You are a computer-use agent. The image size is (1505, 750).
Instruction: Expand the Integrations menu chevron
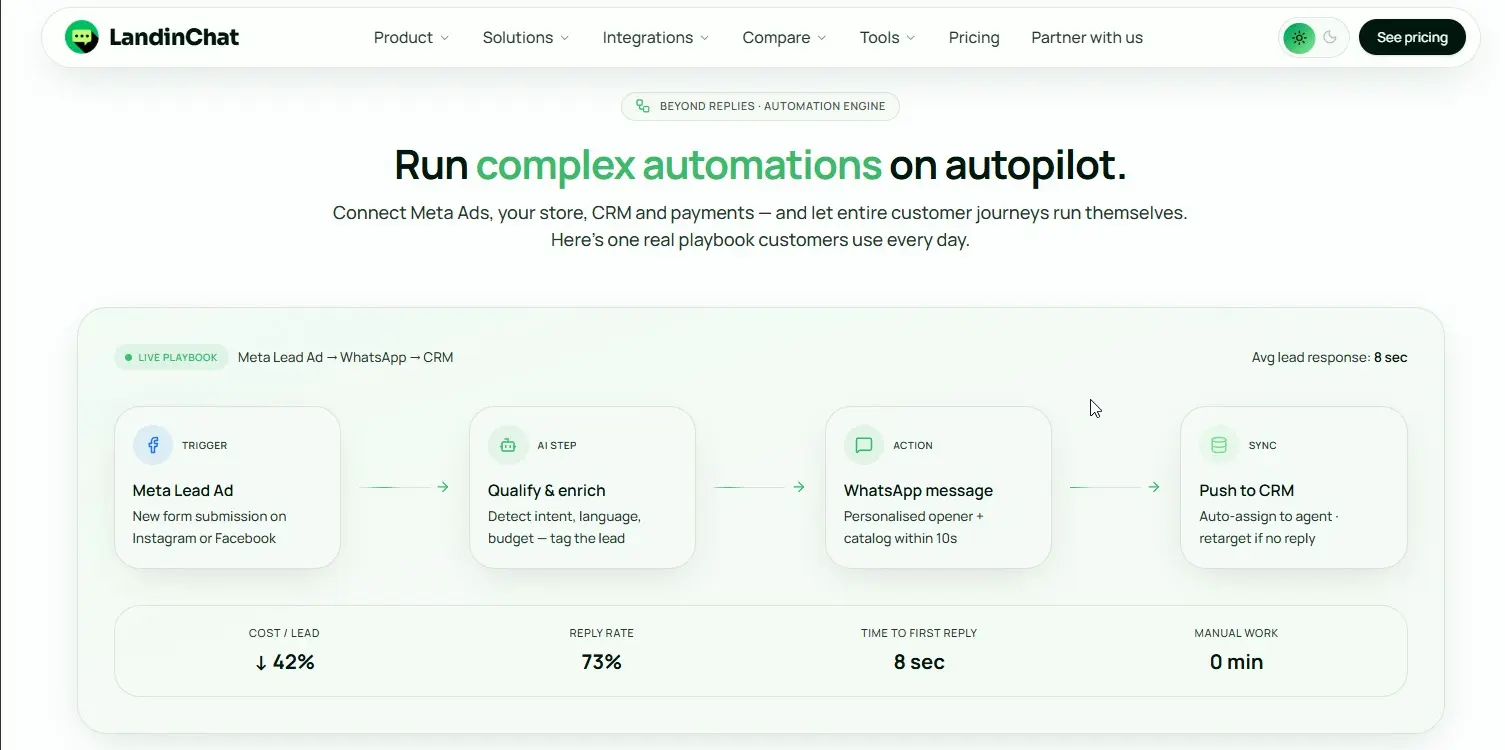(704, 38)
